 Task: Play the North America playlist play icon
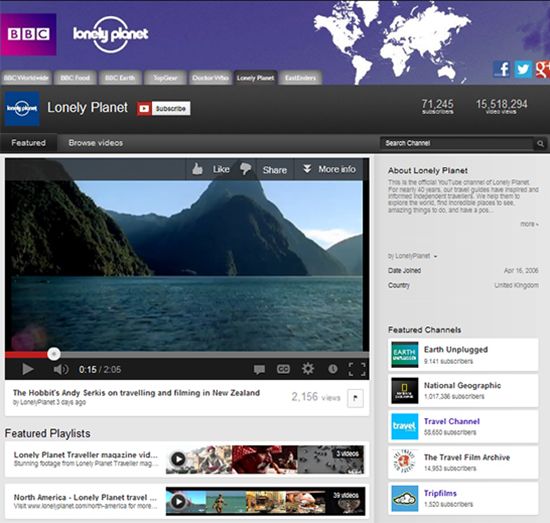(x=178, y=501)
